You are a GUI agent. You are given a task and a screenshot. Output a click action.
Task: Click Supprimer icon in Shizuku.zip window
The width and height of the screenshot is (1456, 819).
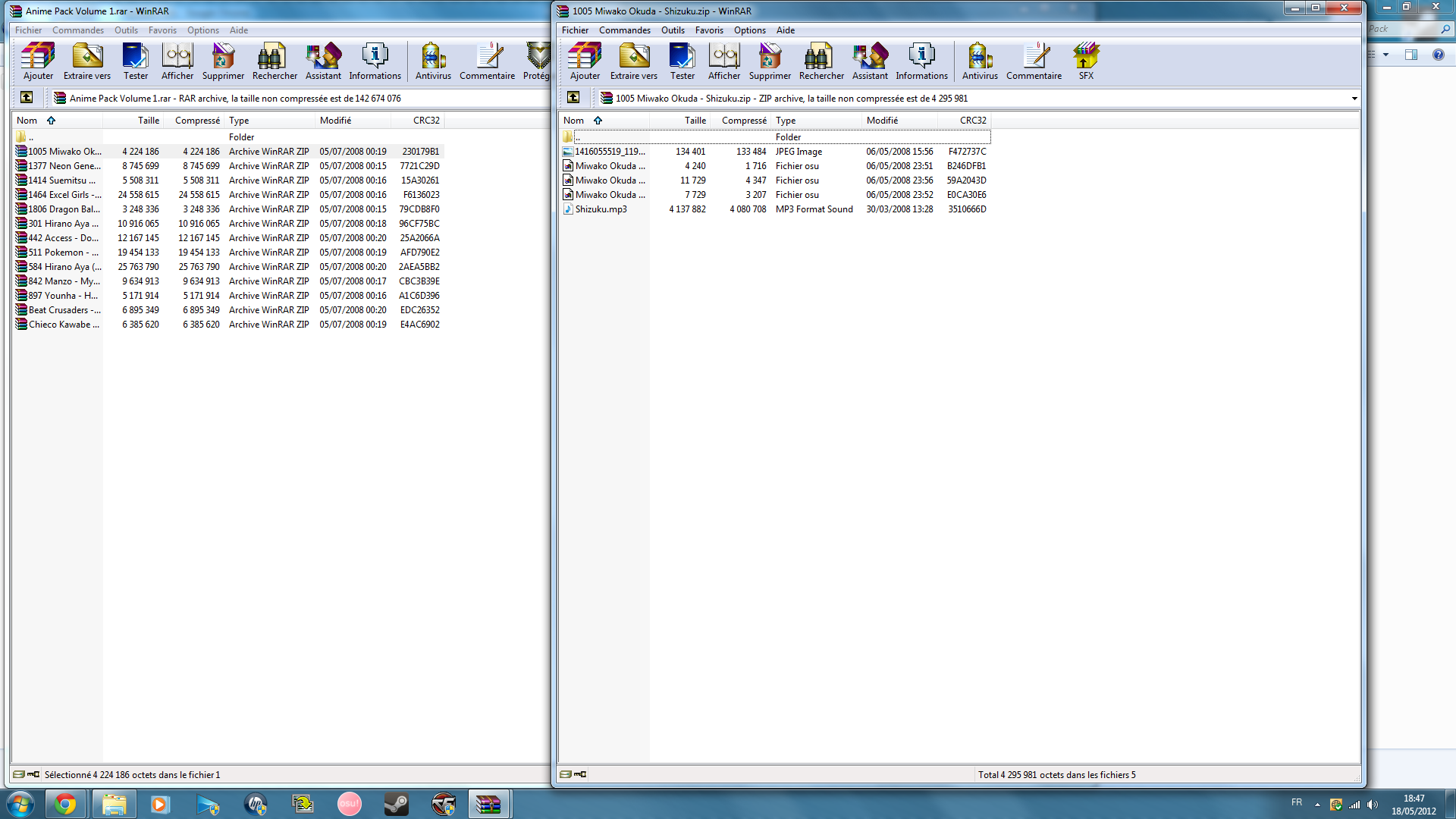coord(770,61)
